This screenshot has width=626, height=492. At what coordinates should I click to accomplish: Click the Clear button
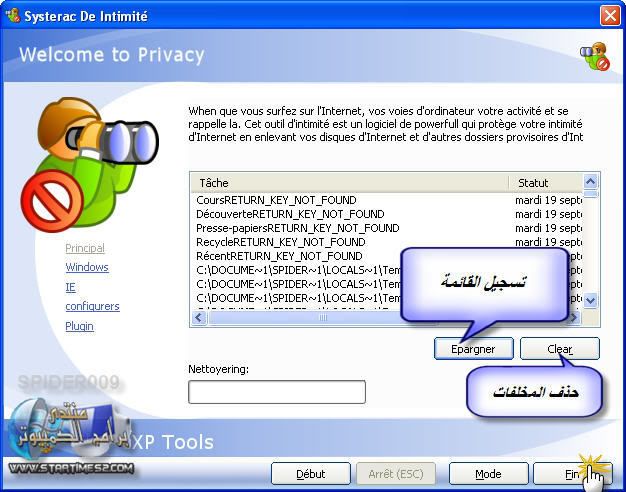[x=559, y=349]
